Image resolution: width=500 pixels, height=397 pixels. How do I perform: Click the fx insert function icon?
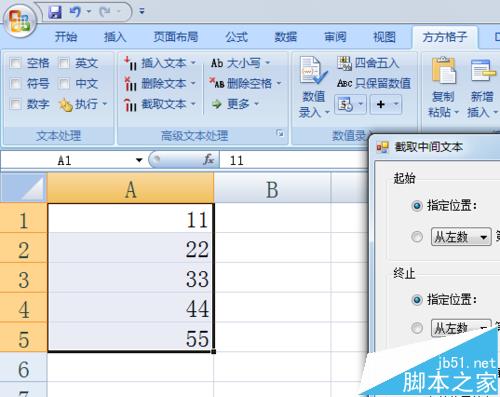pos(209,160)
